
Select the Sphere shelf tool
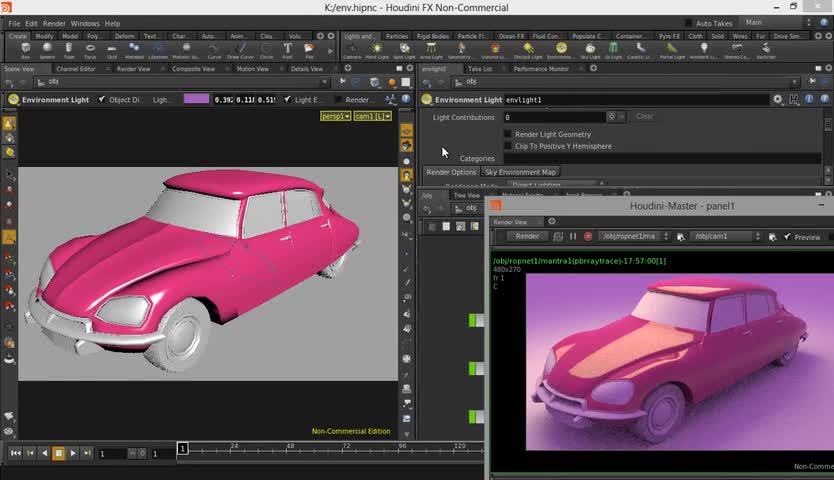[47, 49]
